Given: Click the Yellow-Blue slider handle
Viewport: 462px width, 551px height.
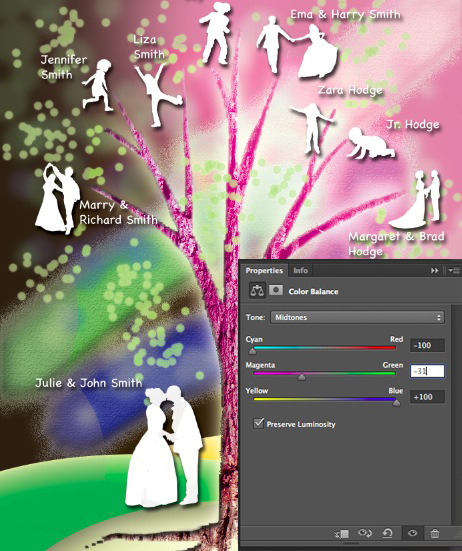Looking at the screenshot, I should point(396,403).
